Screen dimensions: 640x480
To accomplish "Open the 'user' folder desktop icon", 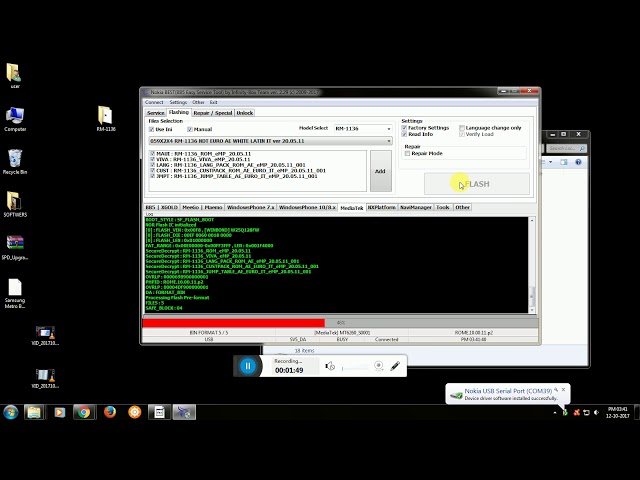I will click(x=15, y=73).
